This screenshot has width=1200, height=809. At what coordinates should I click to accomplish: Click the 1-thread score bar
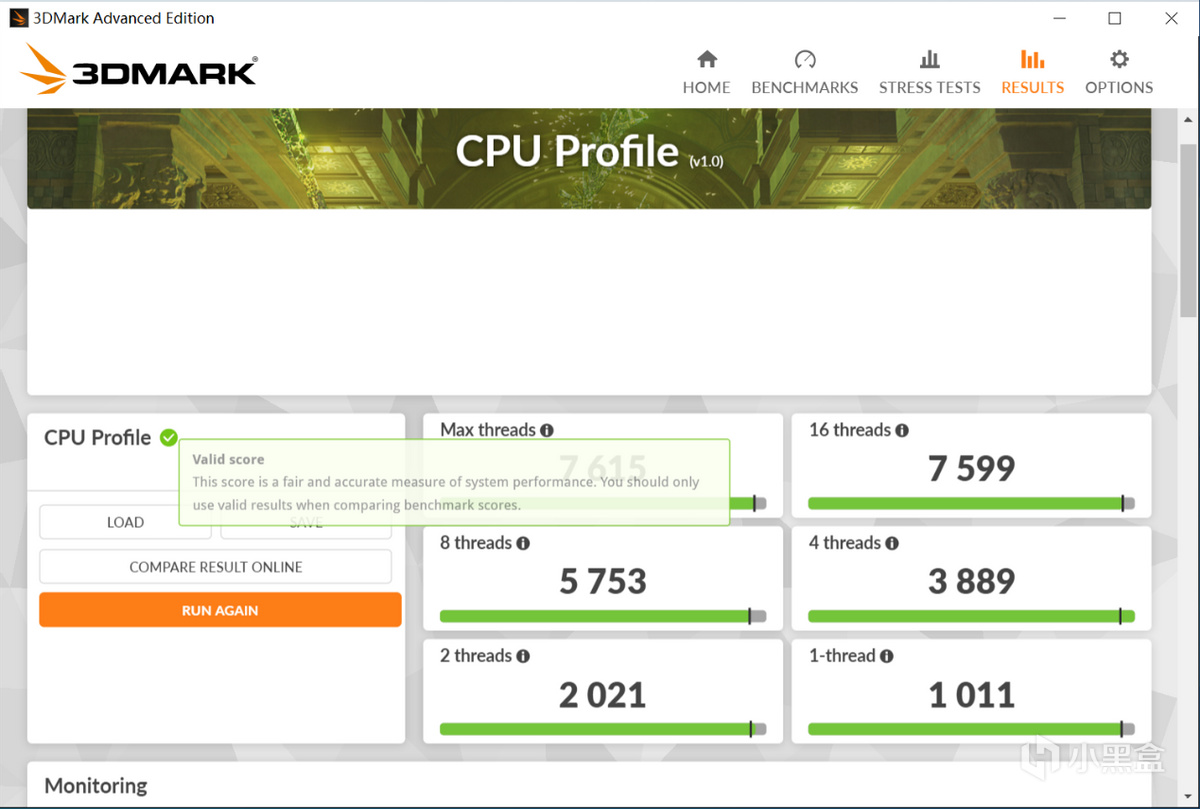(x=971, y=729)
